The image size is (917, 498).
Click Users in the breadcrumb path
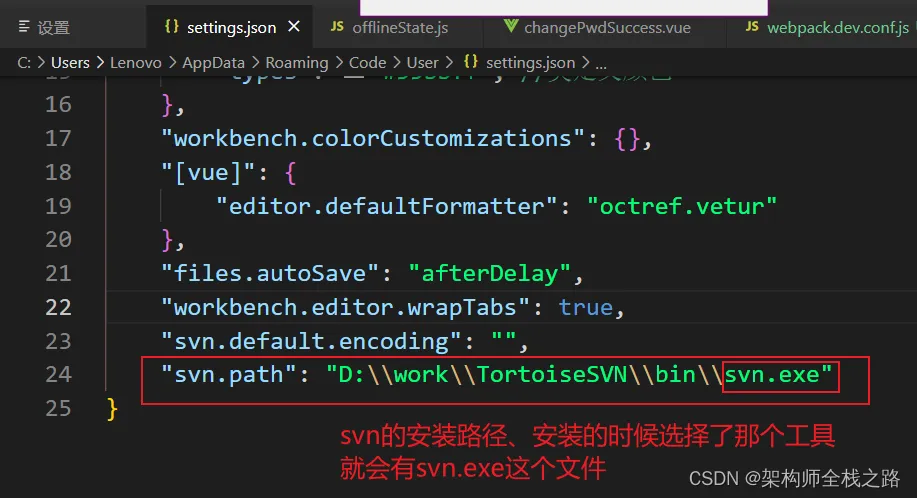(70, 63)
